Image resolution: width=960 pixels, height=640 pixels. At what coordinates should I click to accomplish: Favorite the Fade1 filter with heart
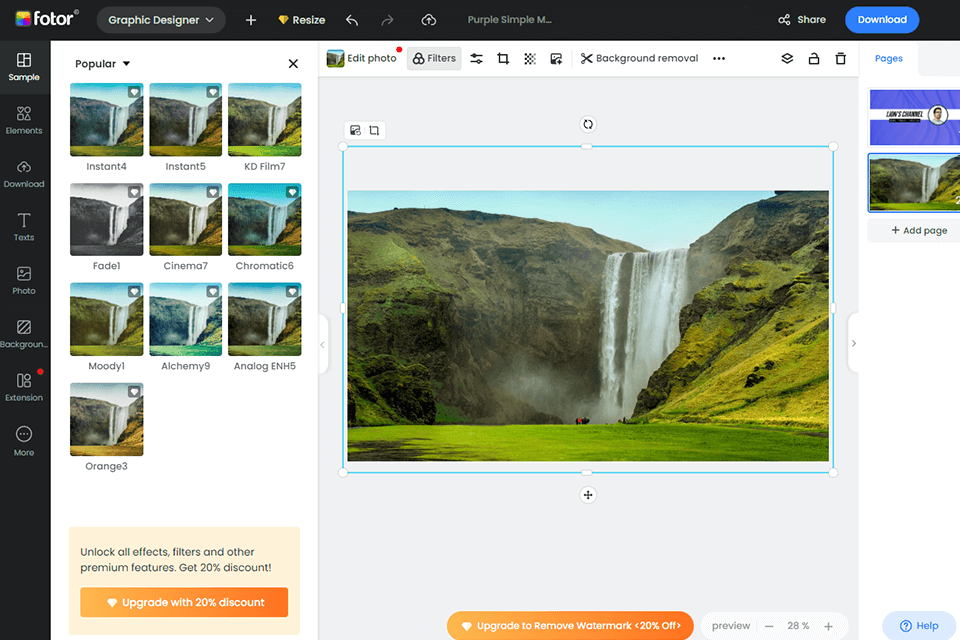(x=133, y=192)
